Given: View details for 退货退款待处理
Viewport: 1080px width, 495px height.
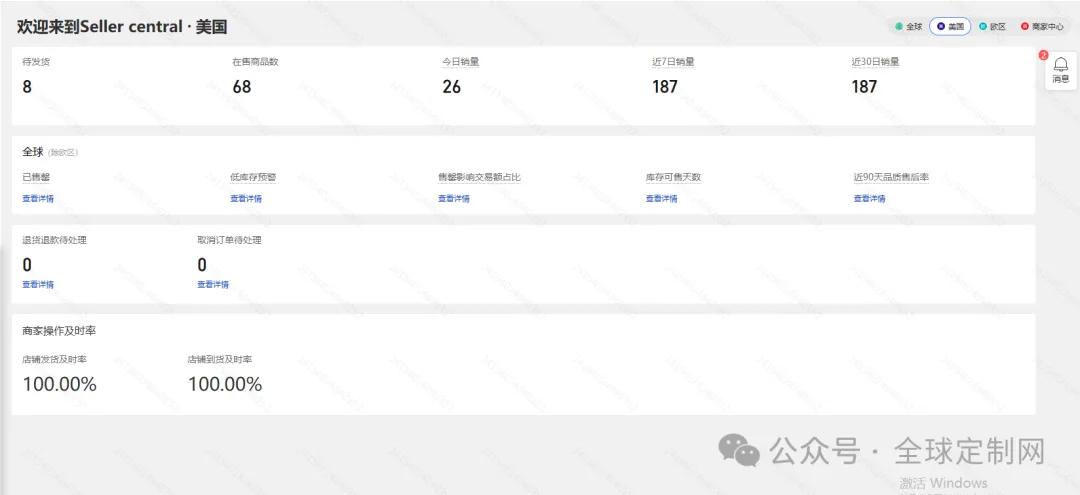Looking at the screenshot, I should point(38,284).
